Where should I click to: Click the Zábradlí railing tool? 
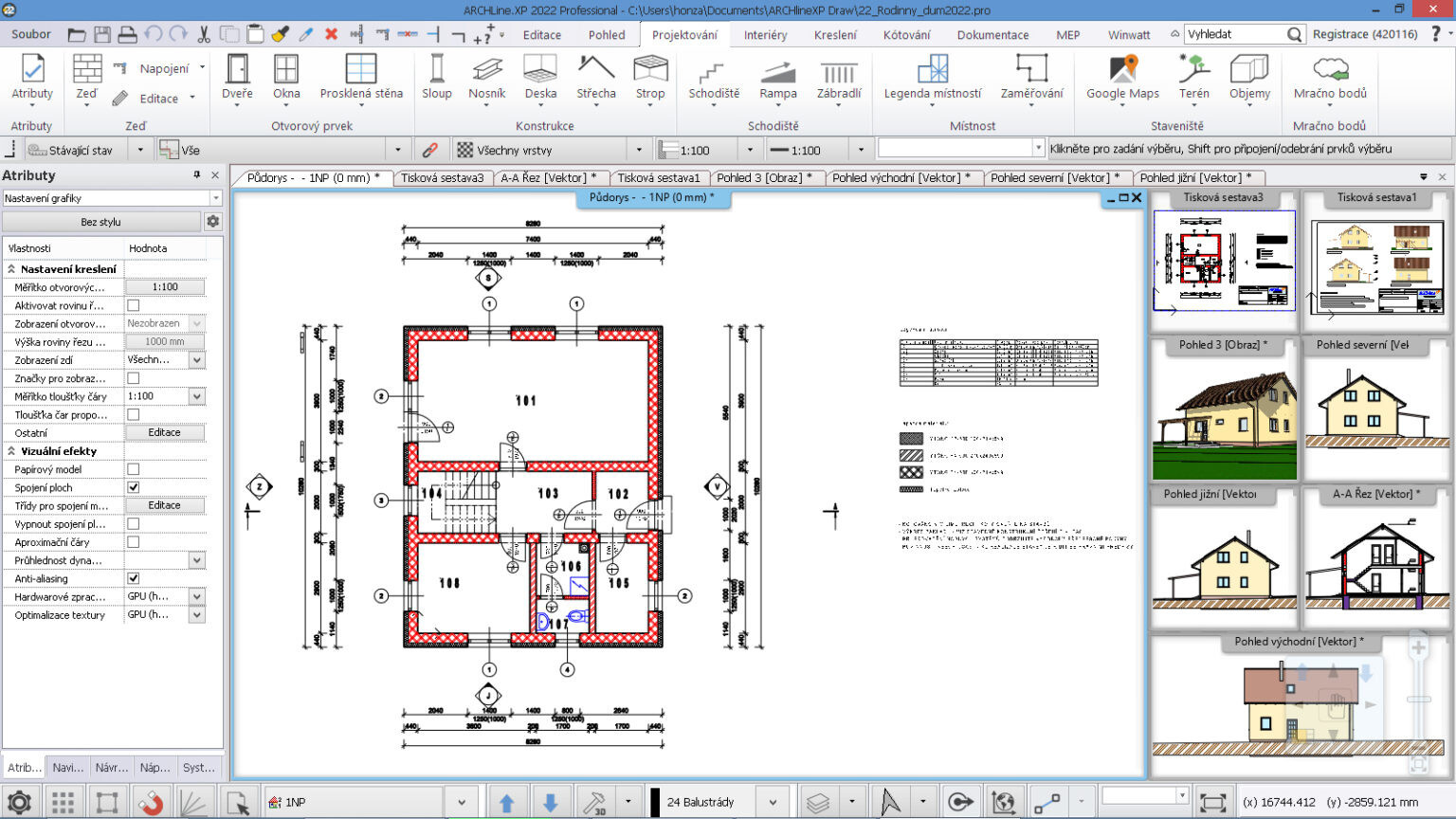[838, 76]
